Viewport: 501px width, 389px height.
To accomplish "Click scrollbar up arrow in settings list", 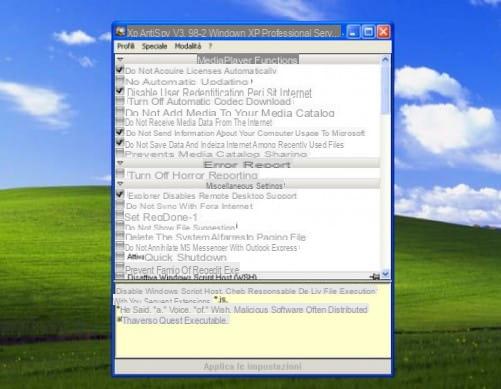I will point(385,60).
